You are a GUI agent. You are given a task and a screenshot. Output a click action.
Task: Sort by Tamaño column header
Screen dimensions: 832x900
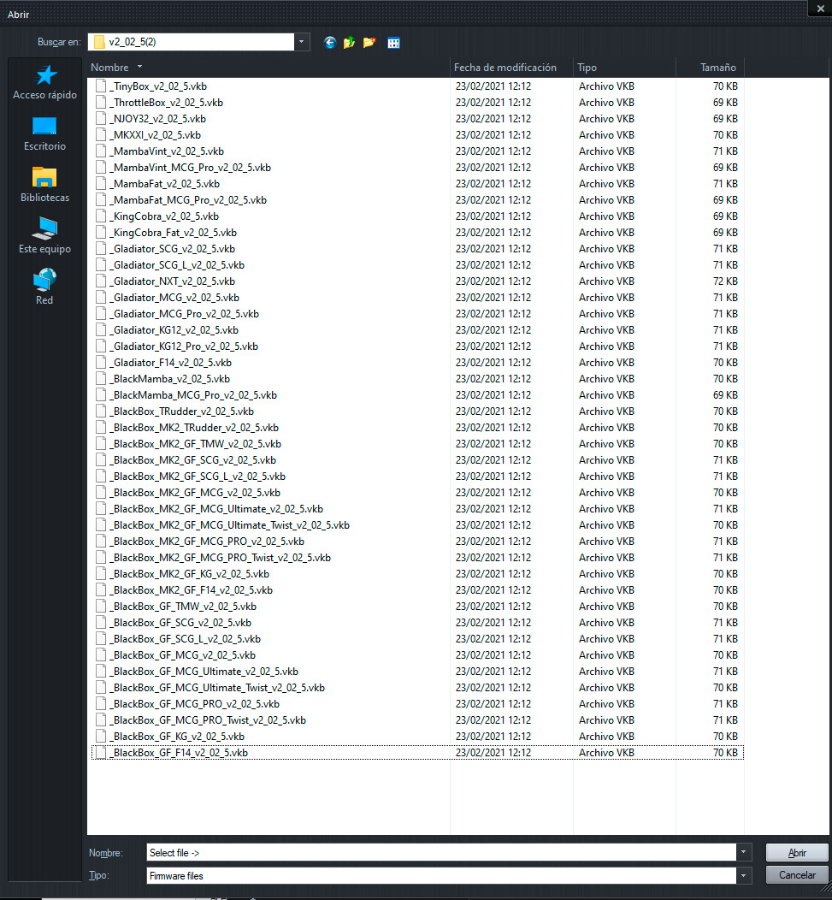tap(710, 67)
